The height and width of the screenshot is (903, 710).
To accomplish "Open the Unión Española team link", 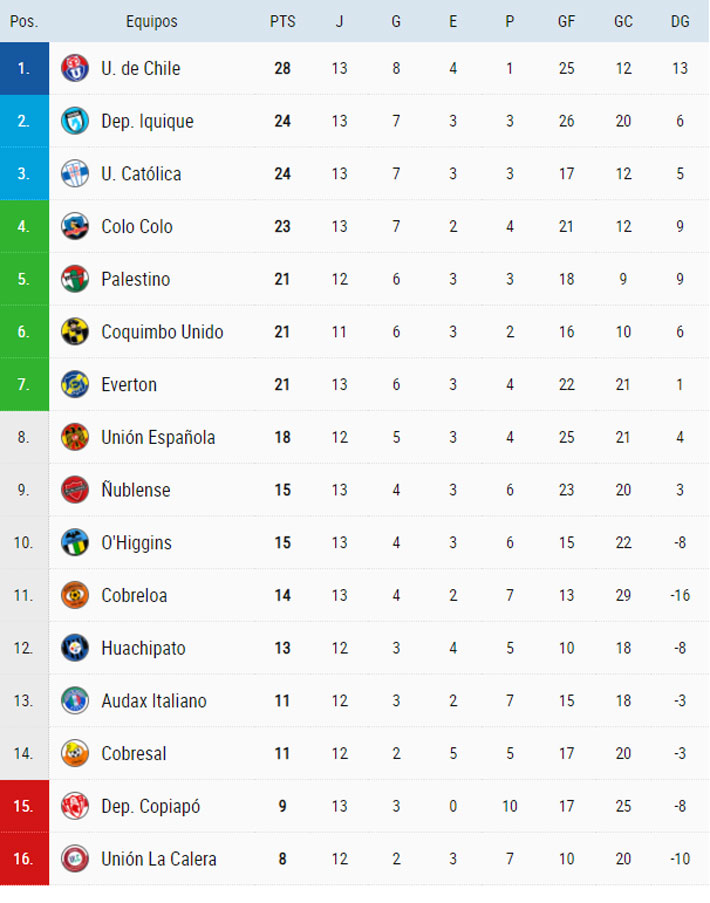I will pyautogui.click(x=158, y=437).
